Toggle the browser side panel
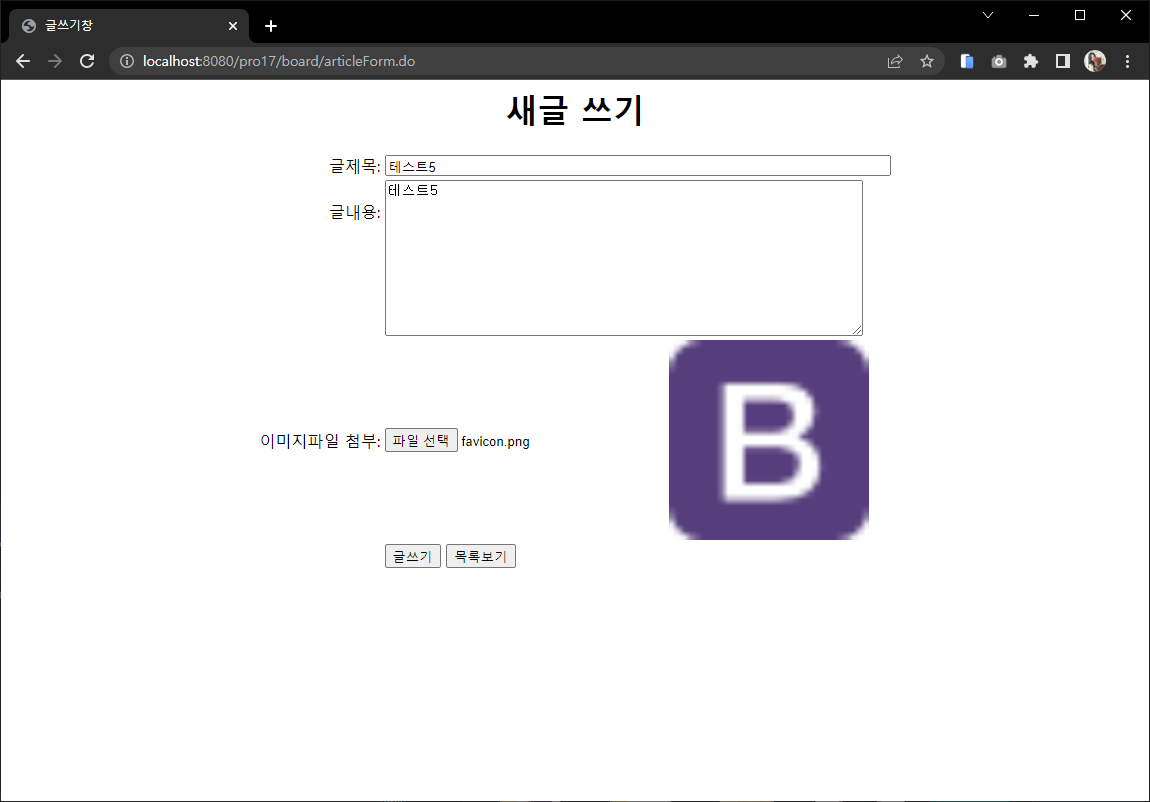The height and width of the screenshot is (802, 1150). 1063,62
